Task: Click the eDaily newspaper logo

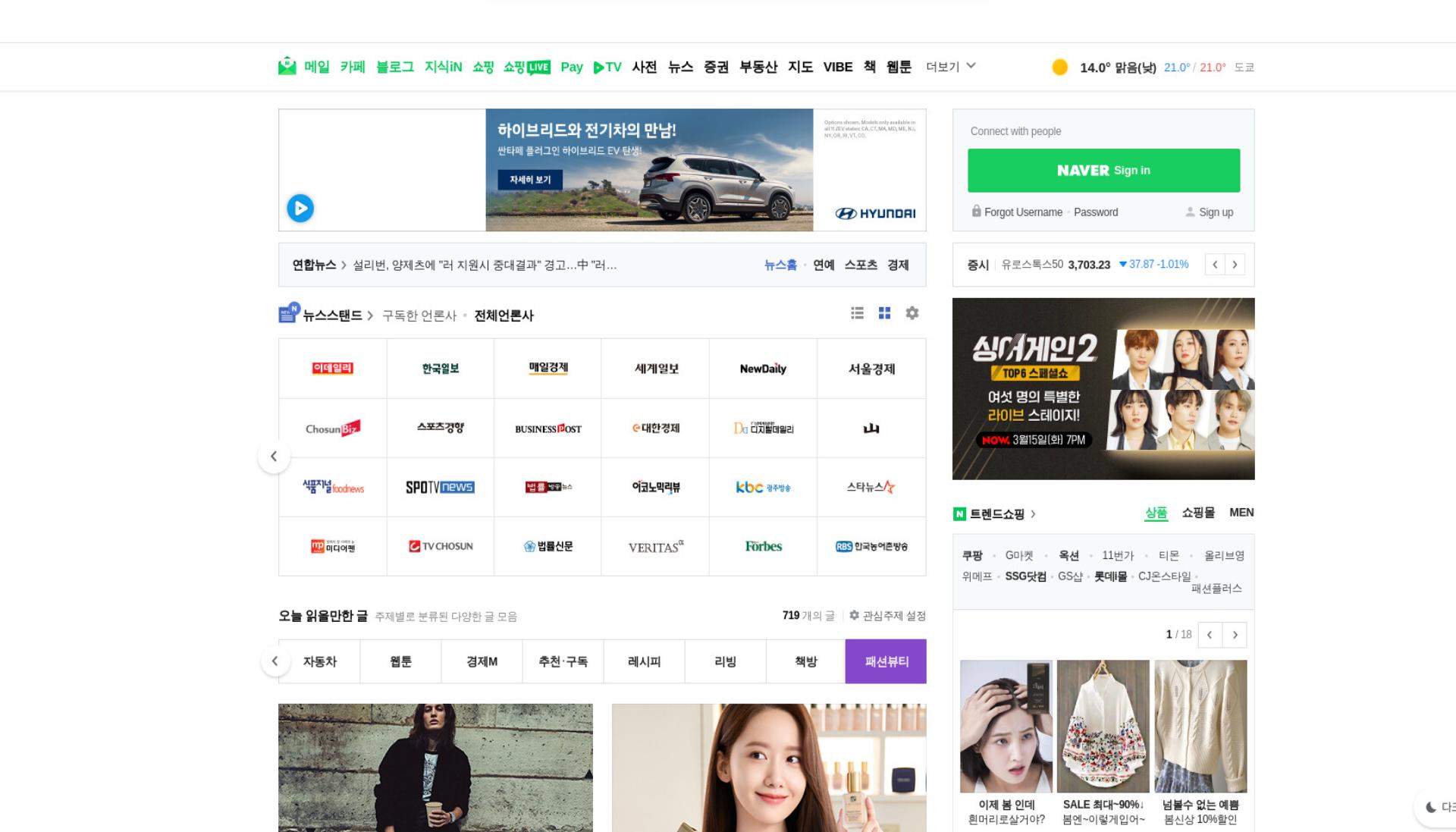Action: coord(332,369)
